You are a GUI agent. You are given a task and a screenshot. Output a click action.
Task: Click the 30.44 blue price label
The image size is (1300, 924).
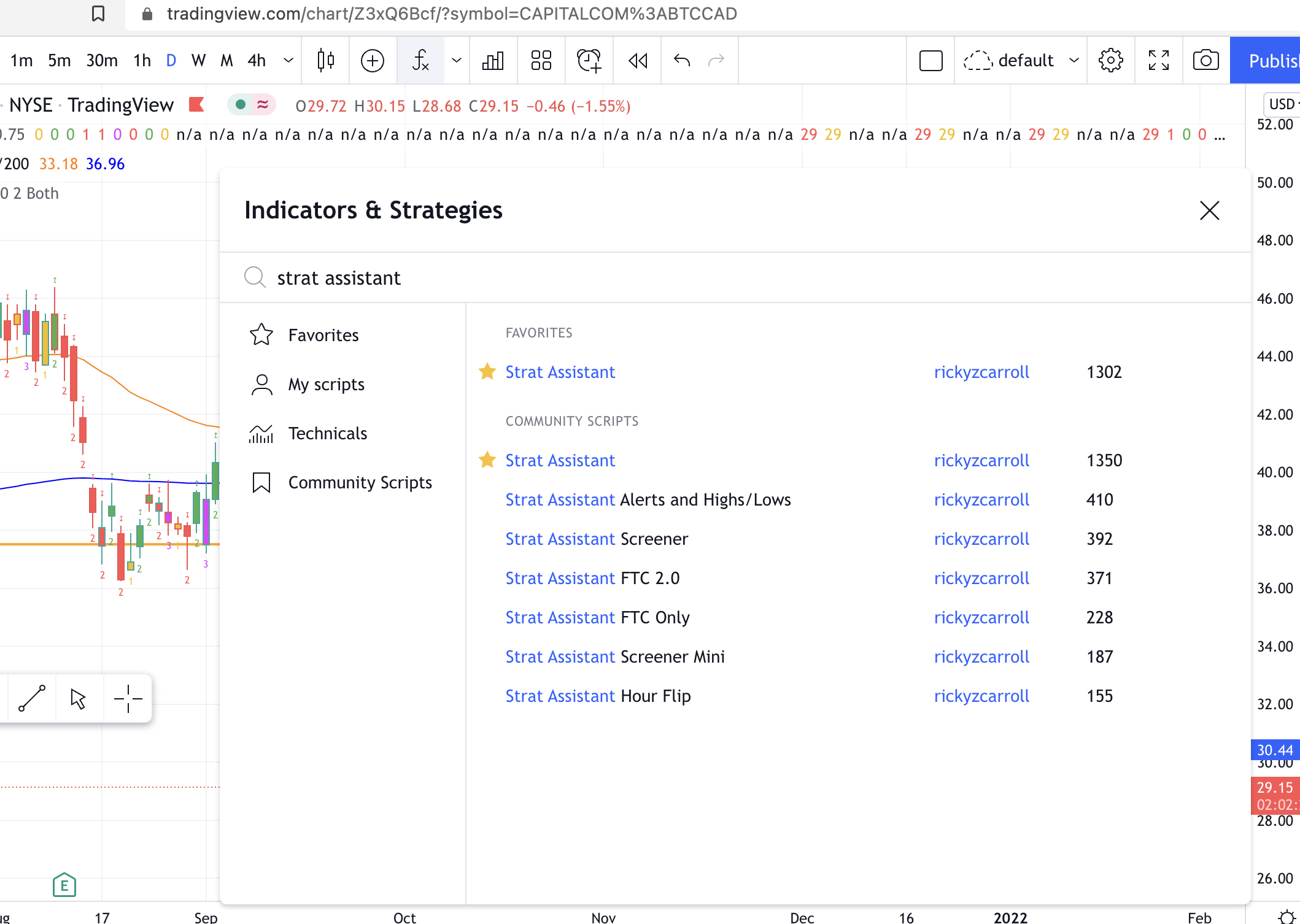pos(1275,750)
